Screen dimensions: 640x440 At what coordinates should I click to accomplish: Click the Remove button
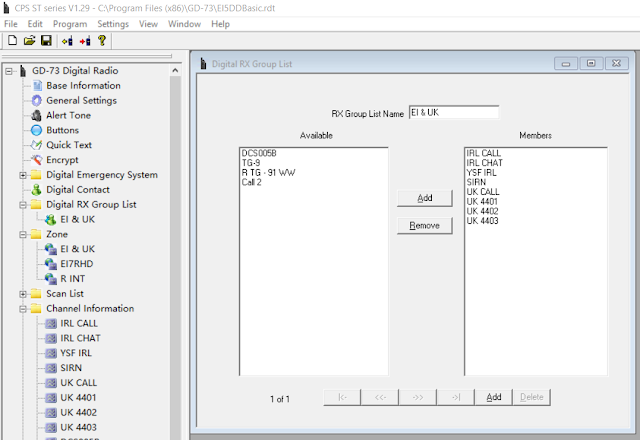pos(424,225)
